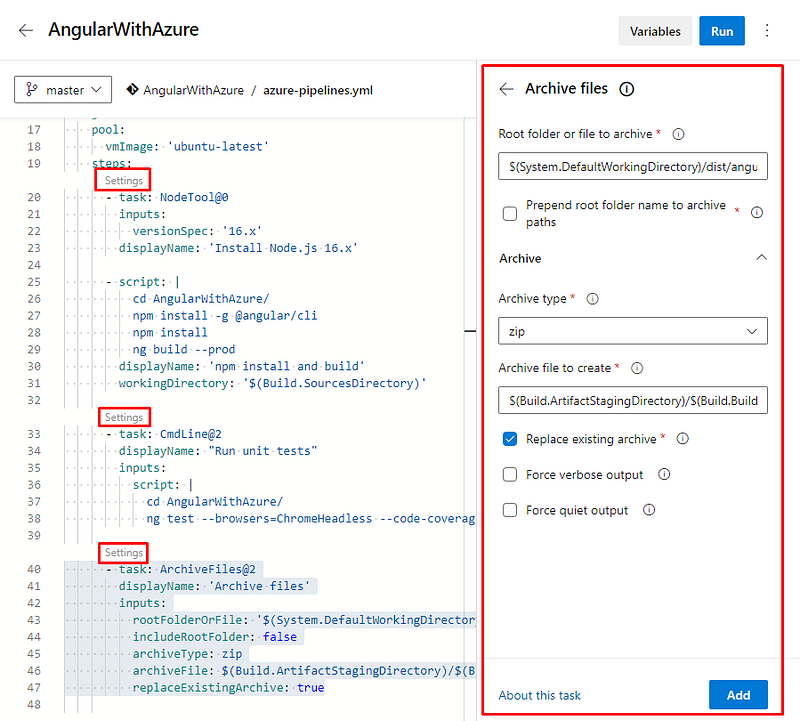Show info for Force verbose output
The height and width of the screenshot is (721, 800).
[x=664, y=475]
